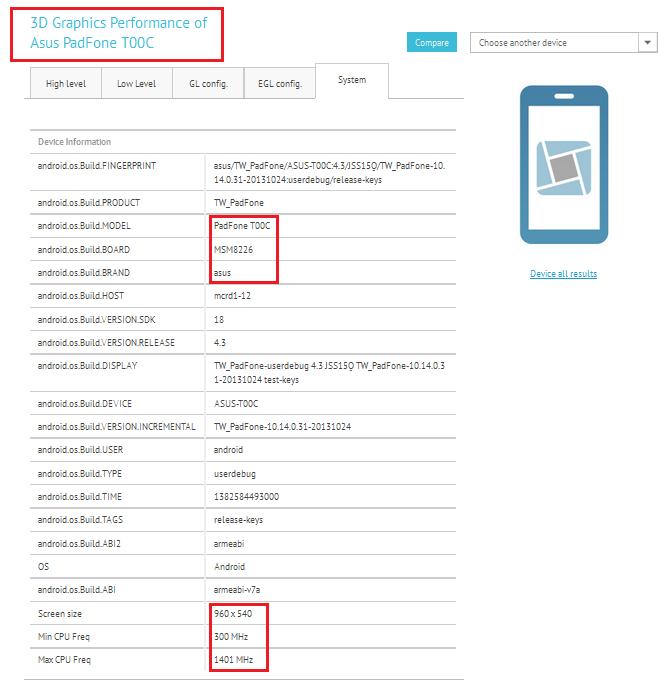Select the 'Android' OS value
Screen dimensions: 659x681
point(229,566)
